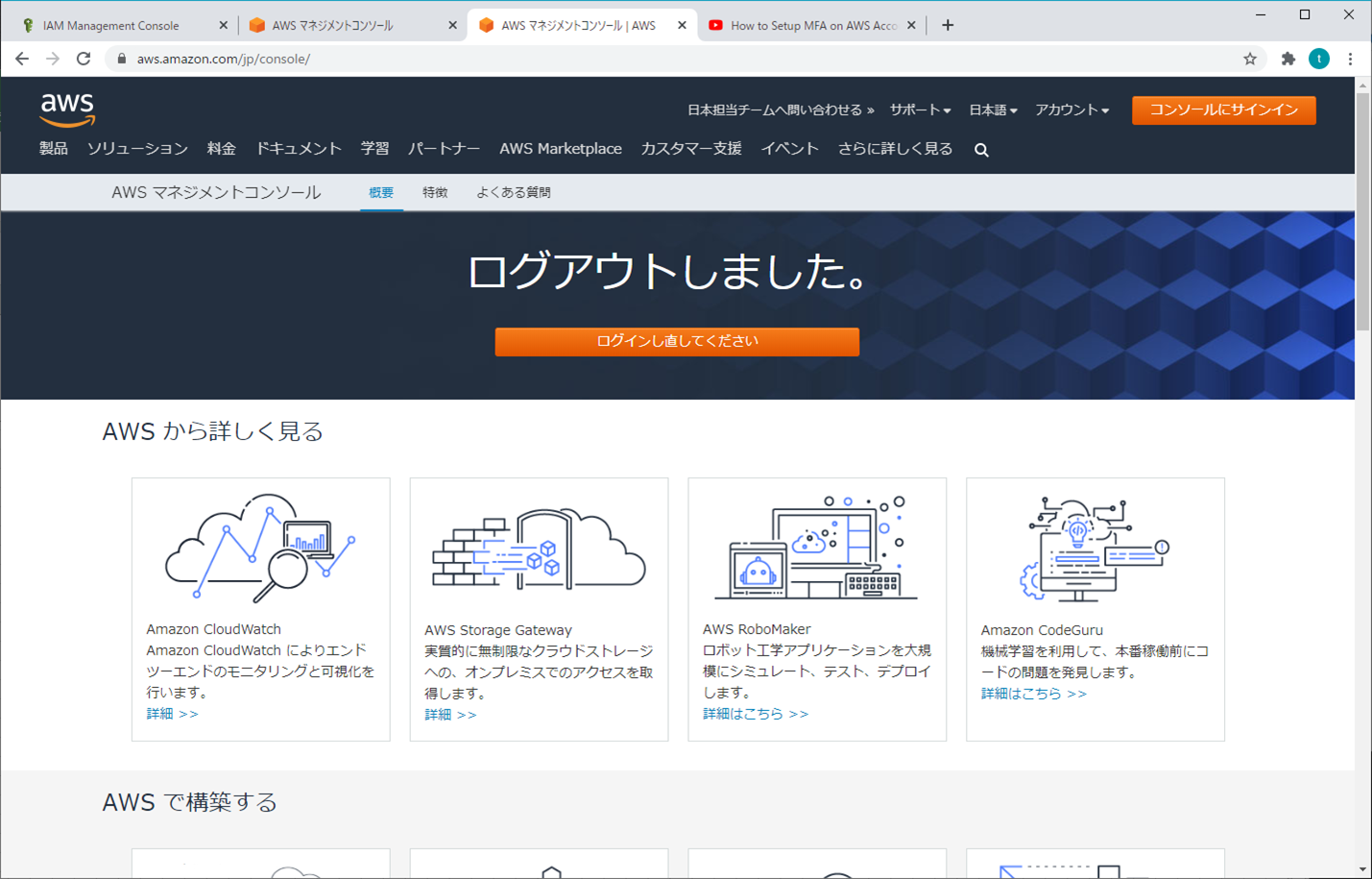Go forward with the browser forward arrow
This screenshot has width=1372, height=879.
coord(53,59)
